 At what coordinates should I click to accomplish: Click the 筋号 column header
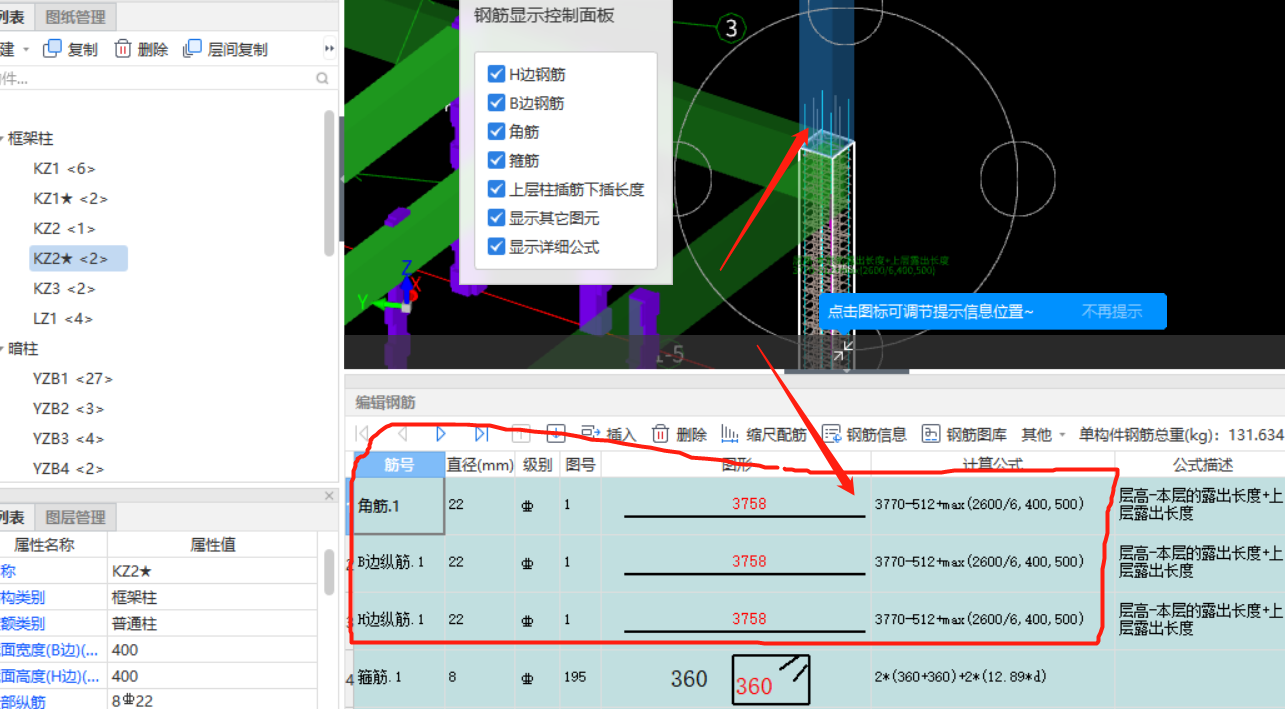[399, 464]
